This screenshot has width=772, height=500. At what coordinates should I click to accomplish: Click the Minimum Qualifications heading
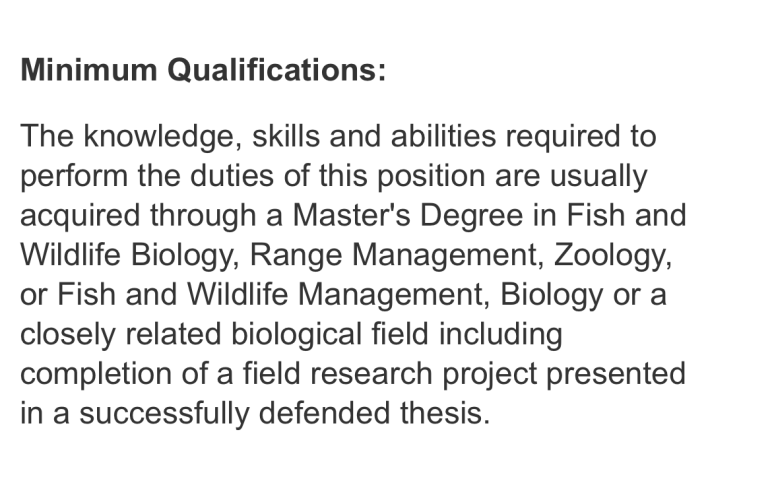(203, 70)
